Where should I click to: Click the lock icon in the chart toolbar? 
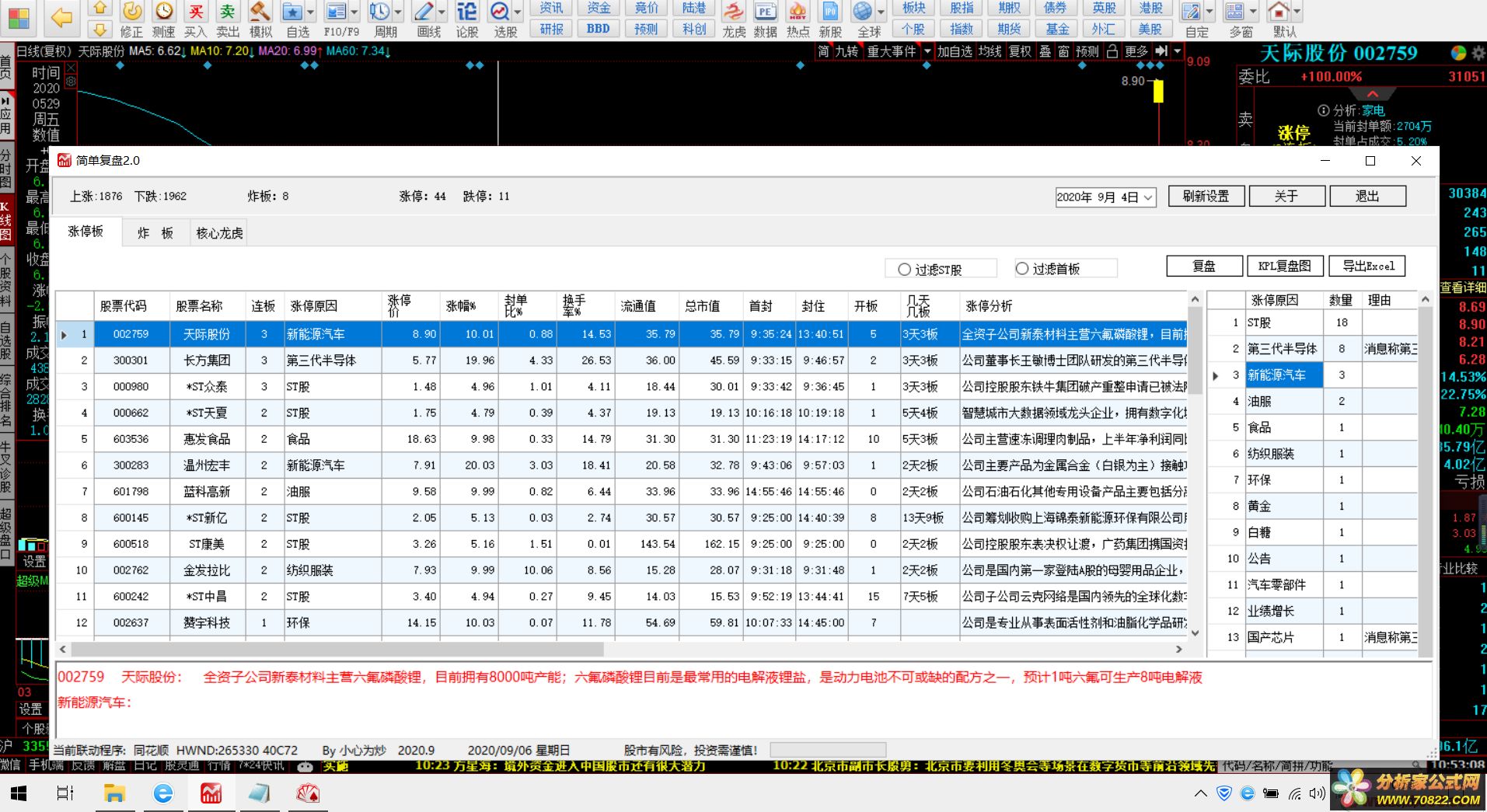click(1112, 51)
